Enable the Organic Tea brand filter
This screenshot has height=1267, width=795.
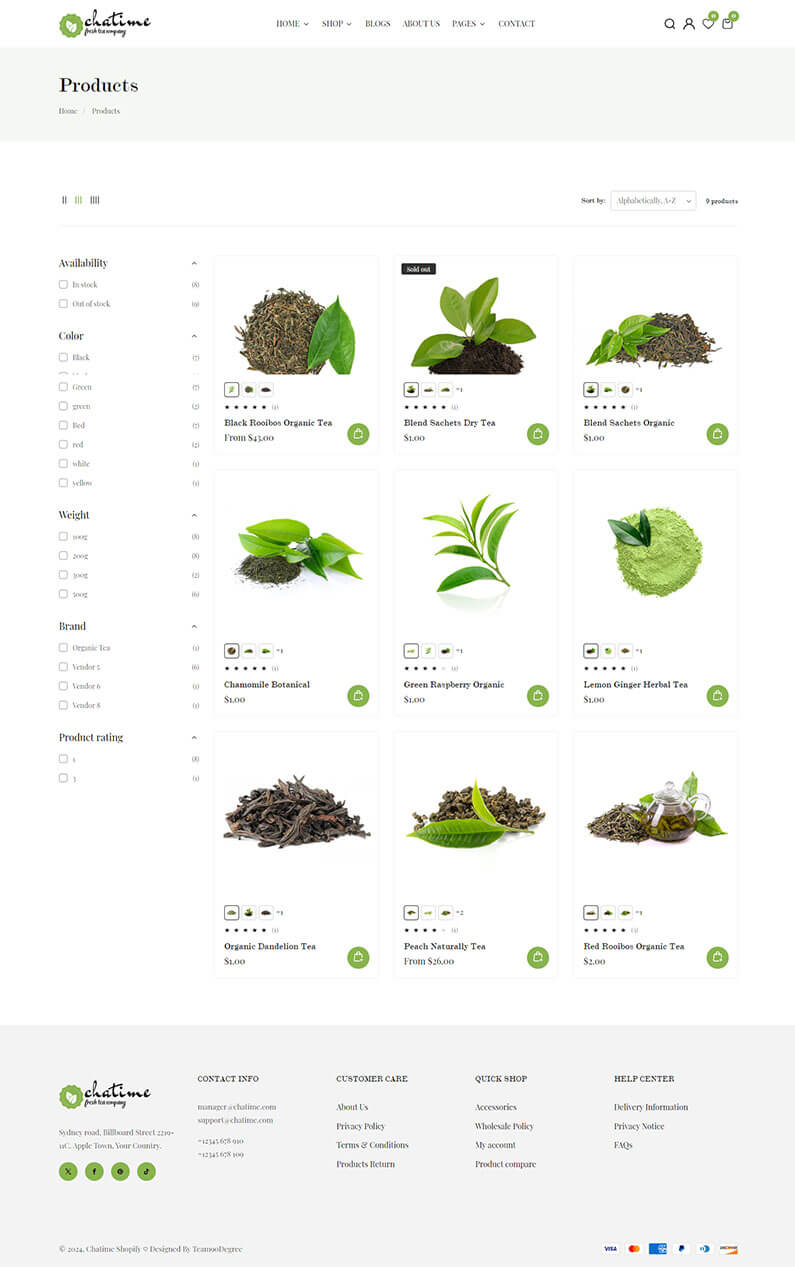[x=63, y=648]
